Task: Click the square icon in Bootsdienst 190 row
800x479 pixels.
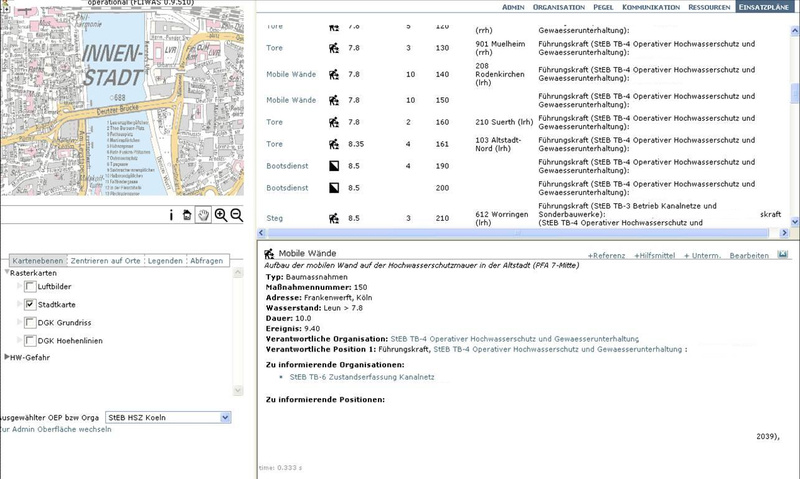Action: [x=334, y=166]
